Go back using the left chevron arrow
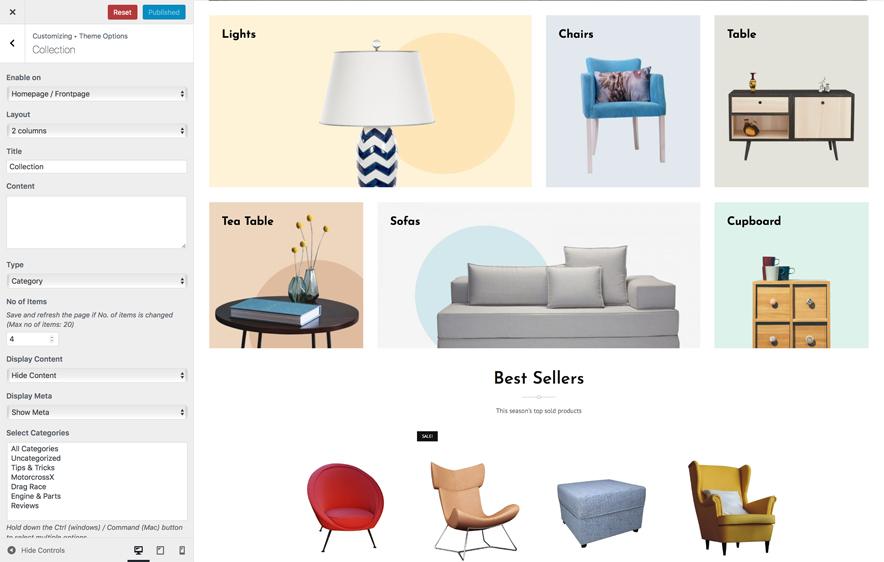Image resolution: width=884 pixels, height=562 pixels. click(12, 43)
